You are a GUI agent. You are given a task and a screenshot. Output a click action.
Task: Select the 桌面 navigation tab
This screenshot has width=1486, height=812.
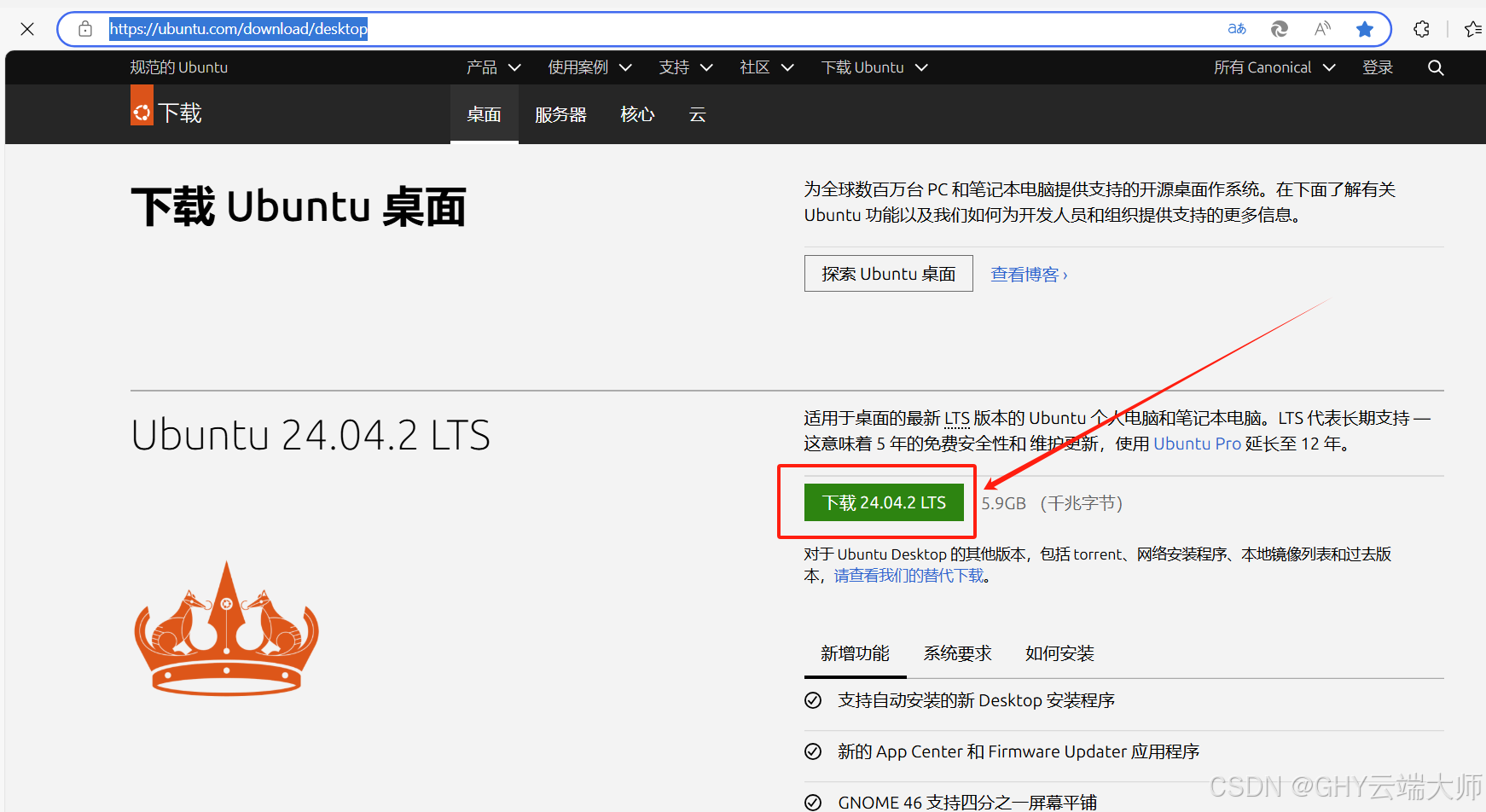484,114
